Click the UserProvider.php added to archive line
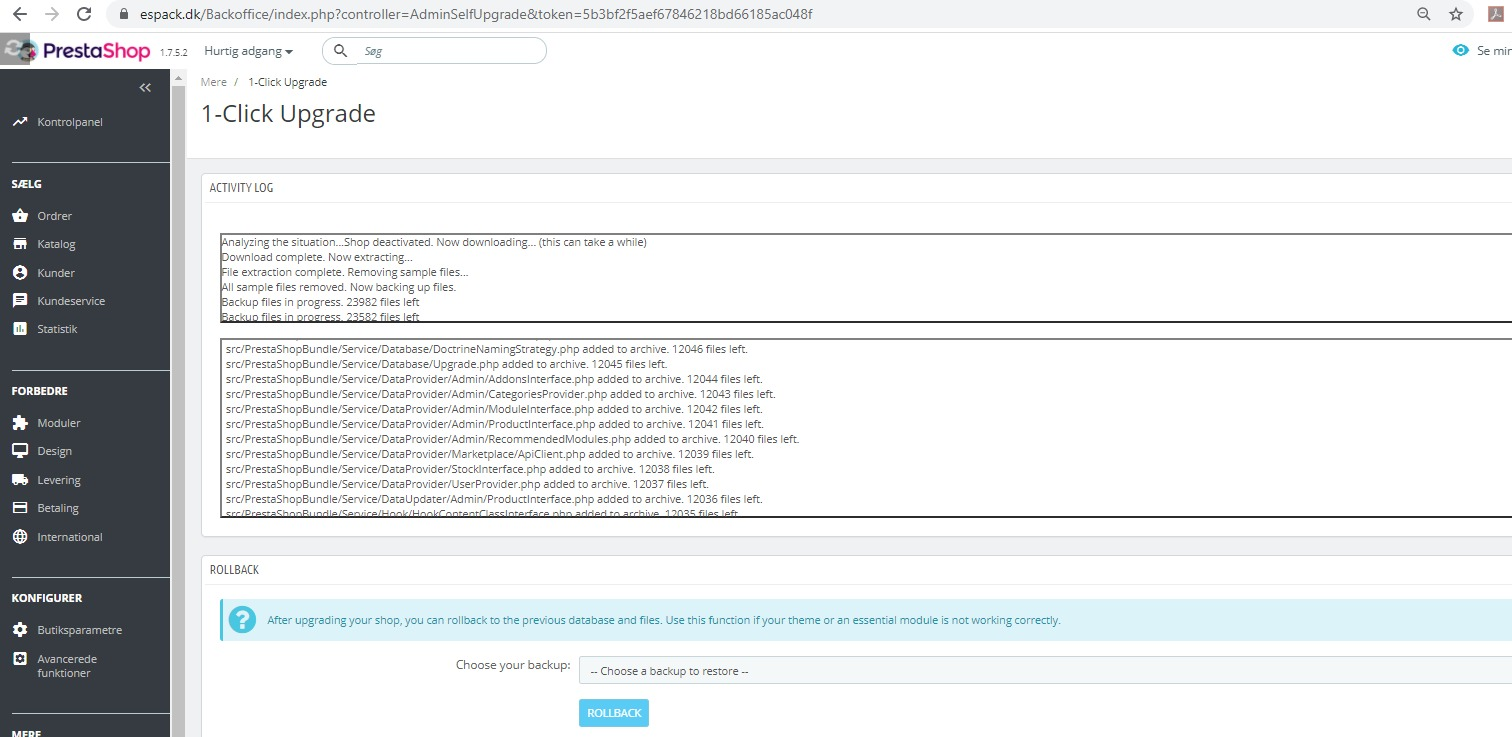 467,484
